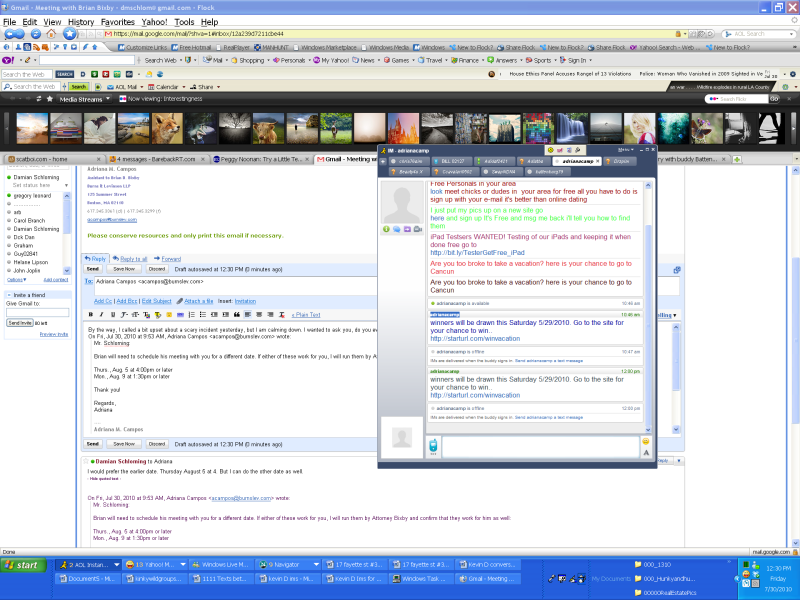
Task: Expand Yahoo Shopping toolbar dropdown
Action: pos(268,60)
